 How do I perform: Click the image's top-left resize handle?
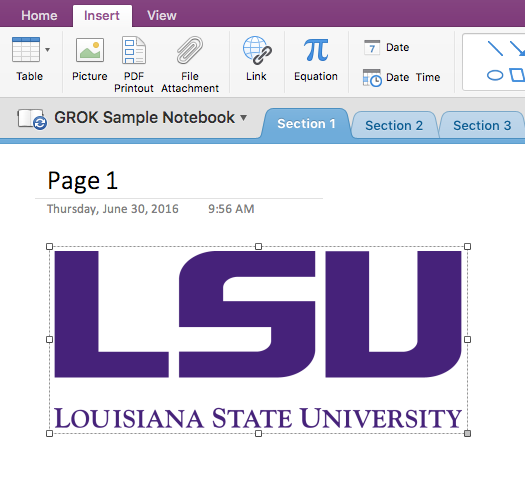pos(50,247)
